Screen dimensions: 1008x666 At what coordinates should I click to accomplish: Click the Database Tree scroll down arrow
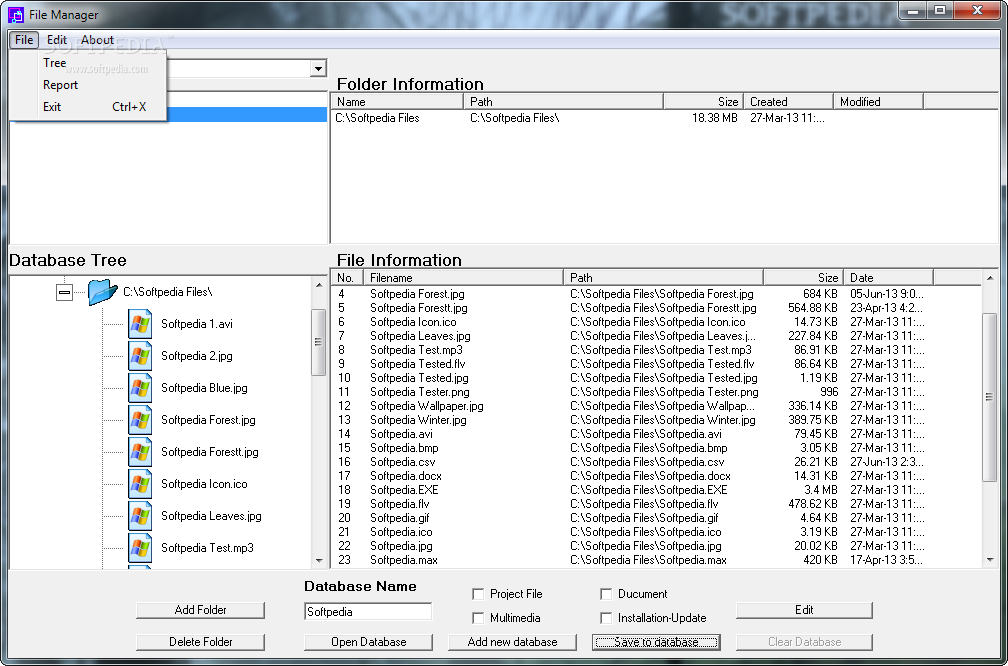tap(319, 561)
